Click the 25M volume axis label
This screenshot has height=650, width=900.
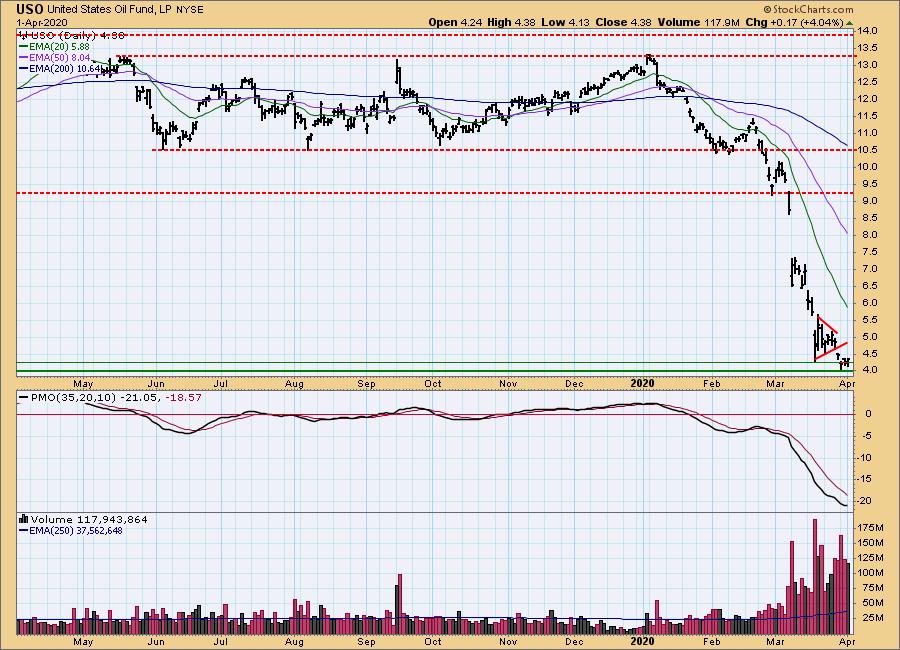click(873, 618)
